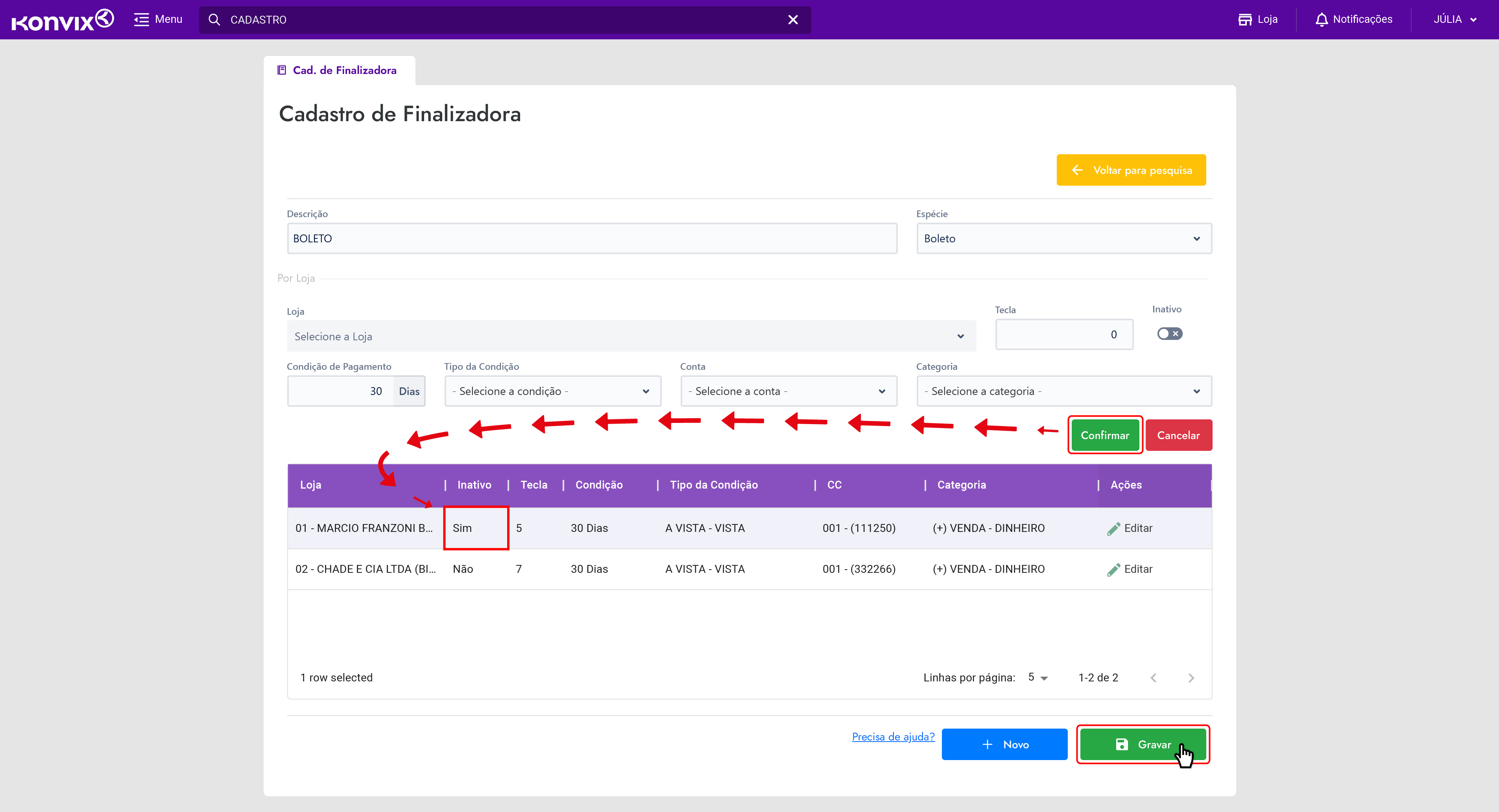Screen dimensions: 1499x812
Task: Open the JÚLIA user menu
Action: tap(1454, 20)
